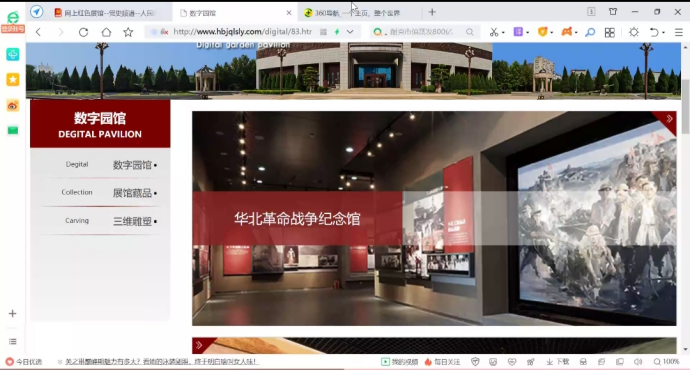This screenshot has width=690, height=370.
Task: Click the 华北革命战争纪念馆 banner image
Action: tap(434, 218)
